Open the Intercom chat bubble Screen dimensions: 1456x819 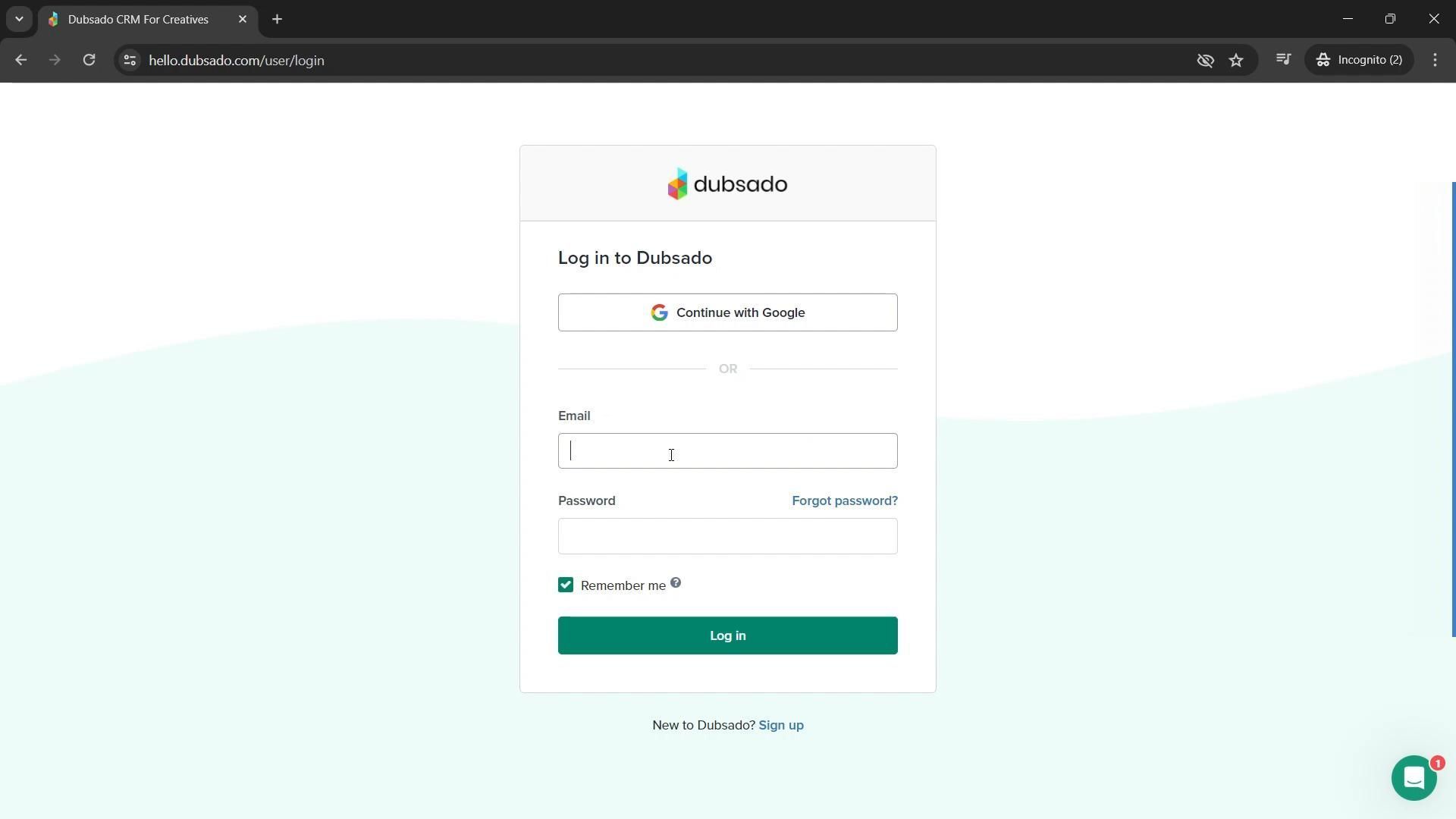[x=1414, y=778]
